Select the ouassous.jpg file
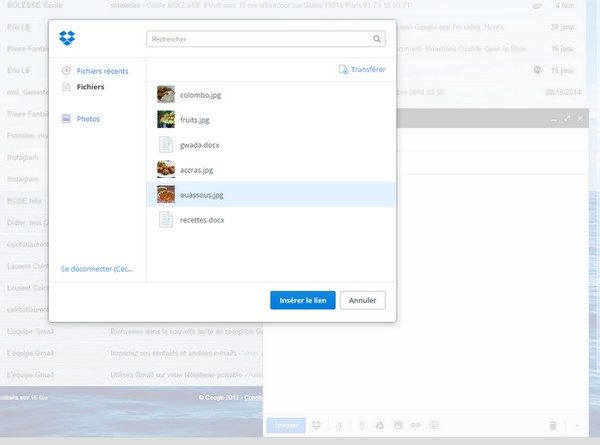 [x=271, y=195]
